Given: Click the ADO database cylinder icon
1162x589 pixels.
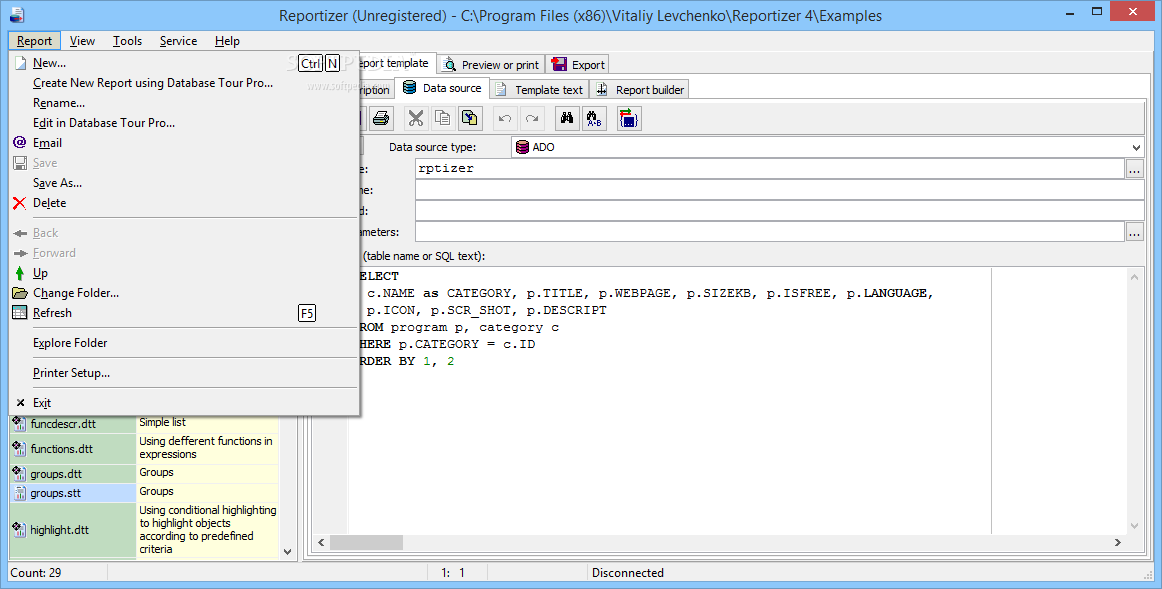Looking at the screenshot, I should click(x=522, y=147).
